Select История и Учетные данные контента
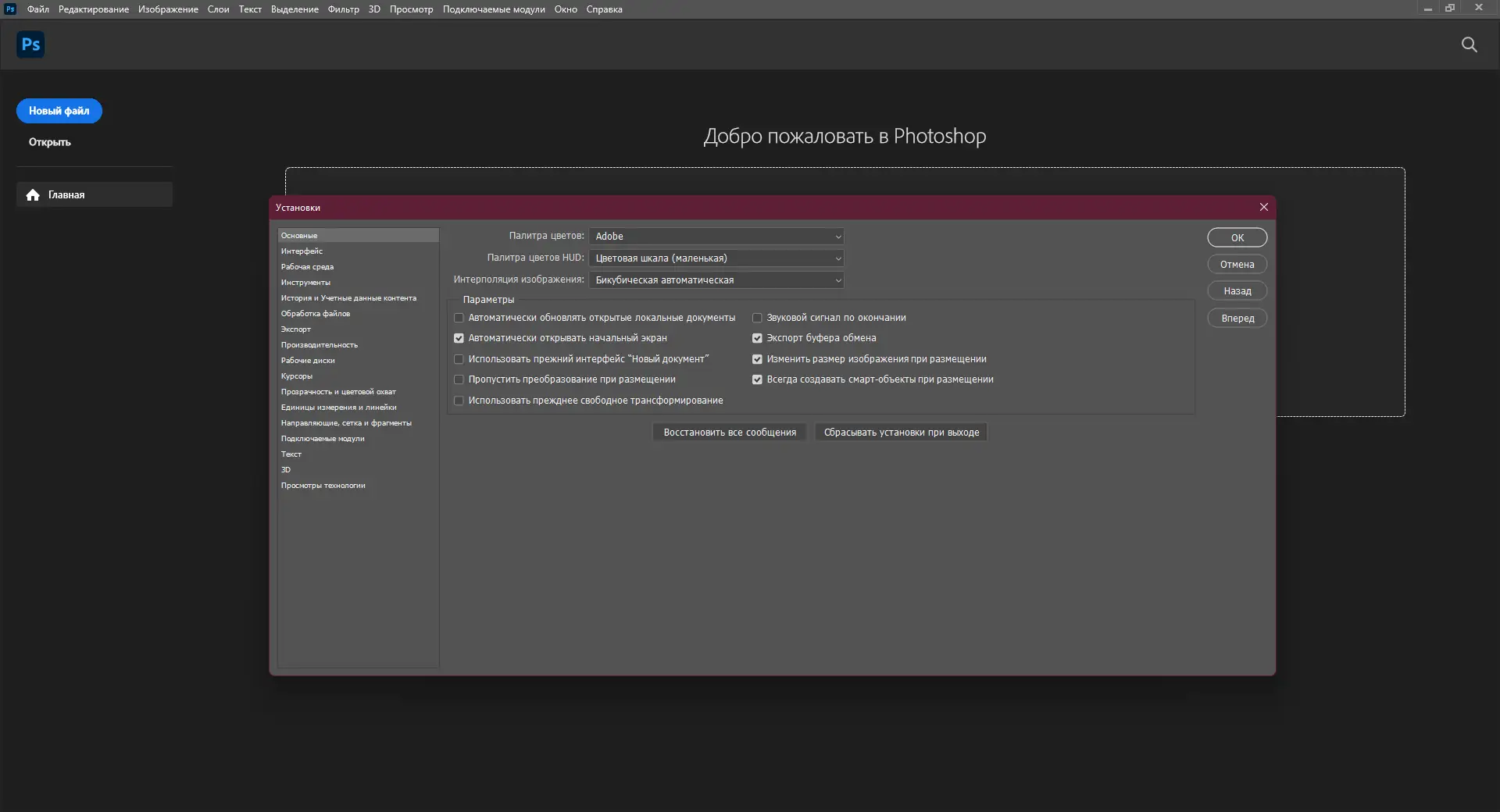Screen dimensions: 1500x812 pyautogui.click(x=358, y=297)
